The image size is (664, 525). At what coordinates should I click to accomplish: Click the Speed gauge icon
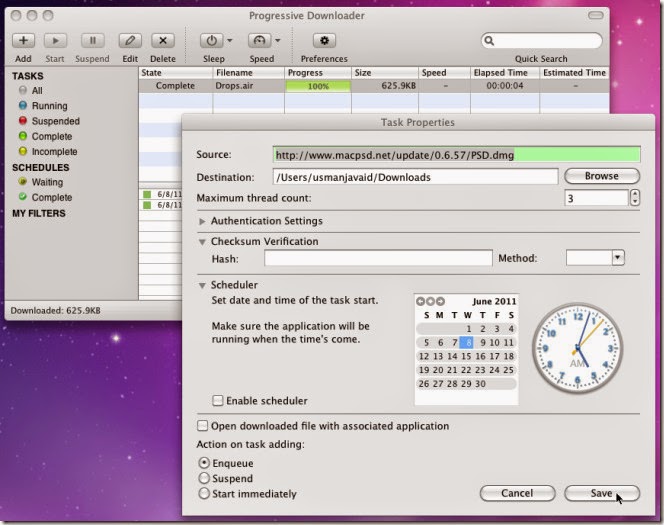259,41
